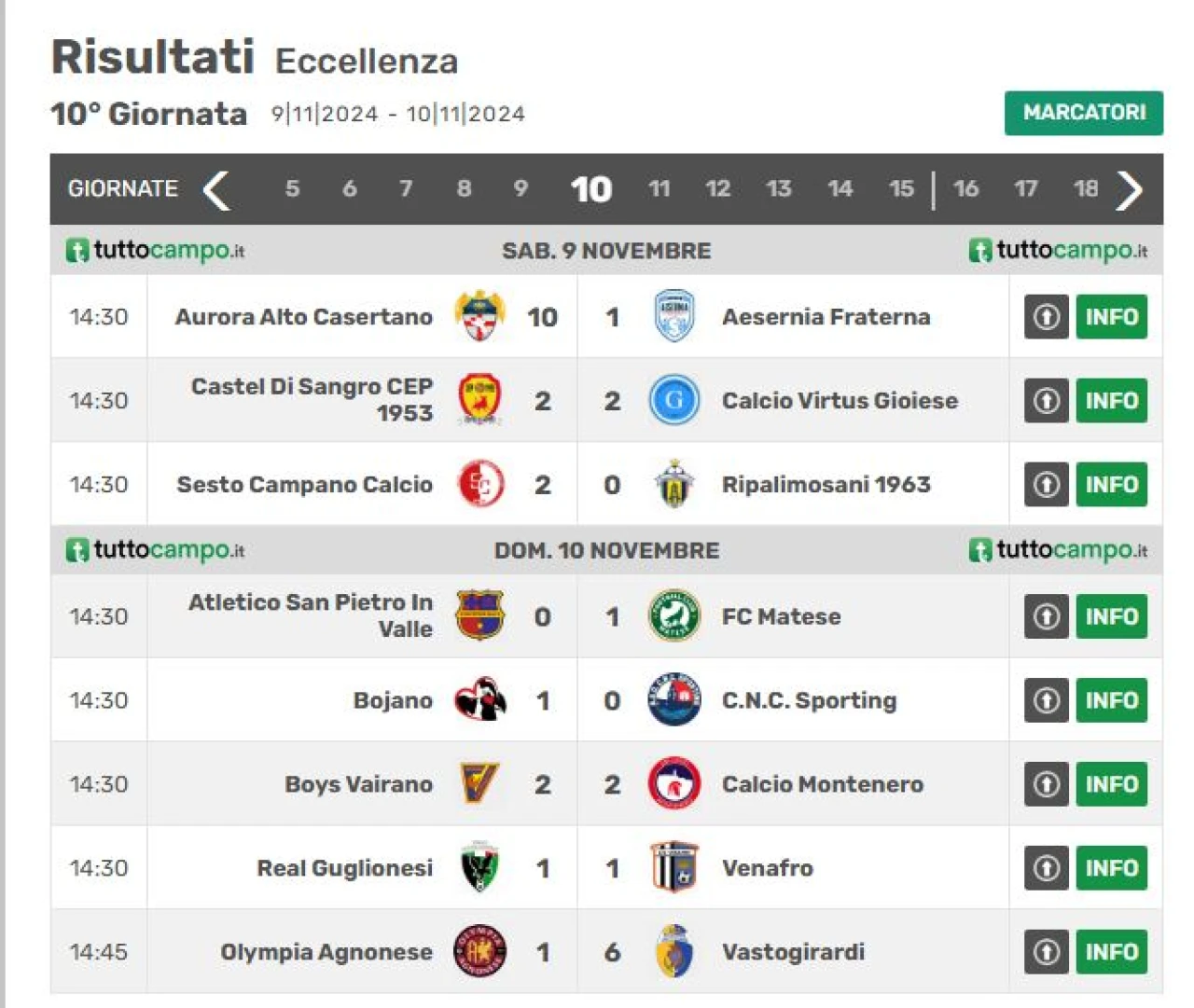Click the Aurora Alto Casertano team crest
The image size is (1194, 1008).
tap(480, 316)
